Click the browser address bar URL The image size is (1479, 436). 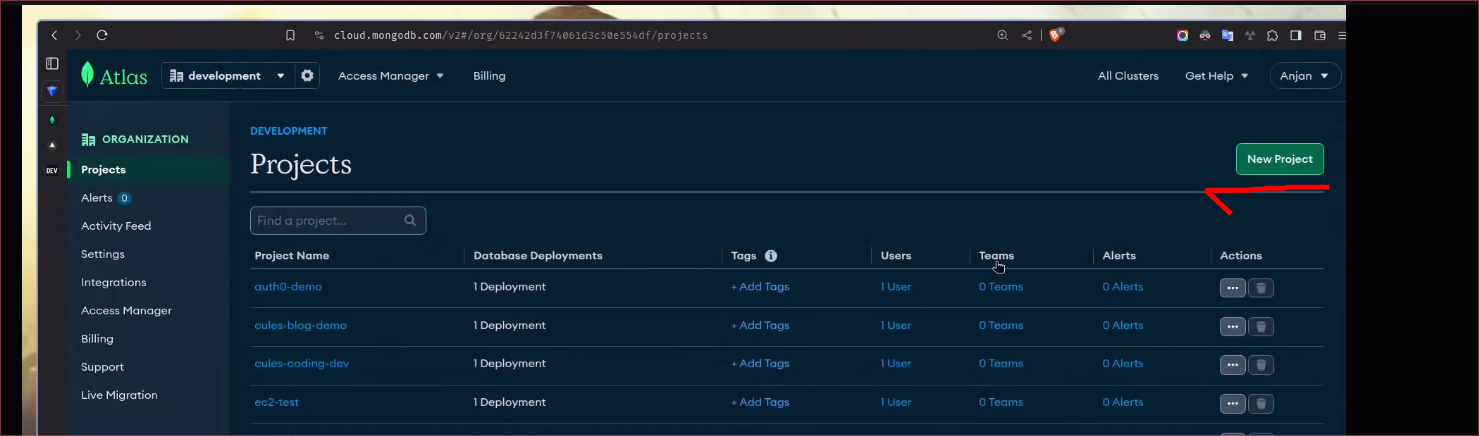(x=520, y=35)
